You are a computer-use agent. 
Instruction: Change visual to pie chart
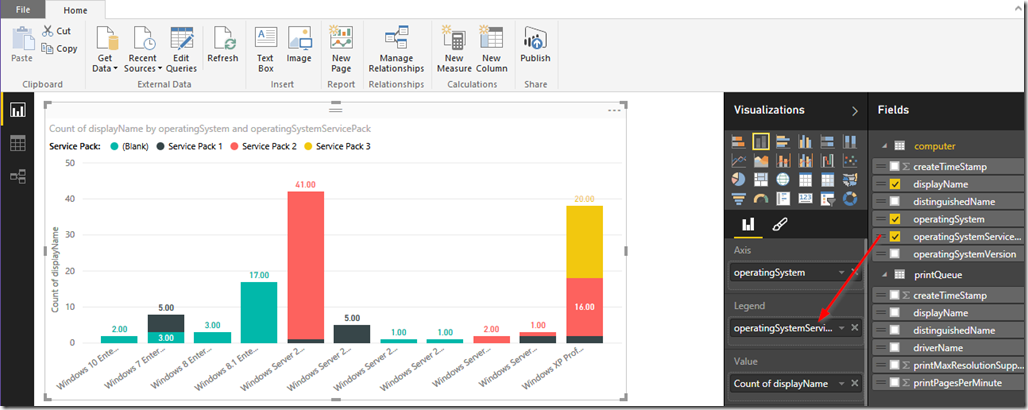738,179
